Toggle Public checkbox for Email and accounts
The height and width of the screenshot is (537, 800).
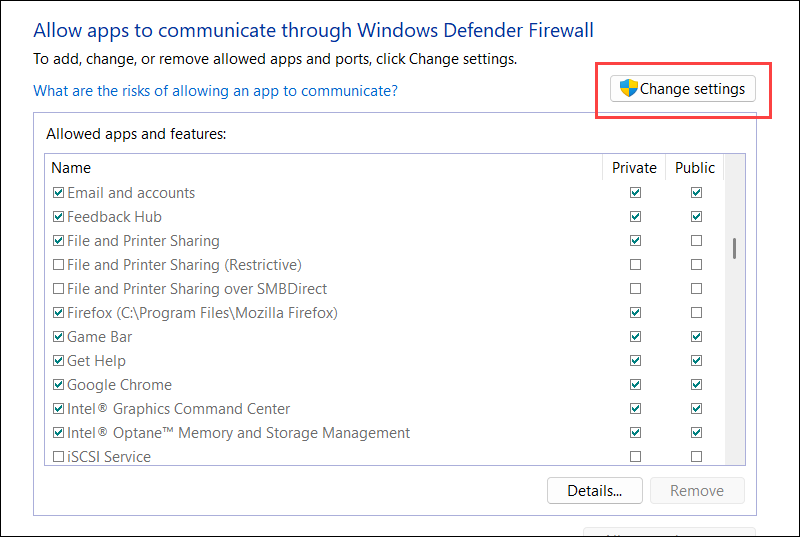click(696, 193)
